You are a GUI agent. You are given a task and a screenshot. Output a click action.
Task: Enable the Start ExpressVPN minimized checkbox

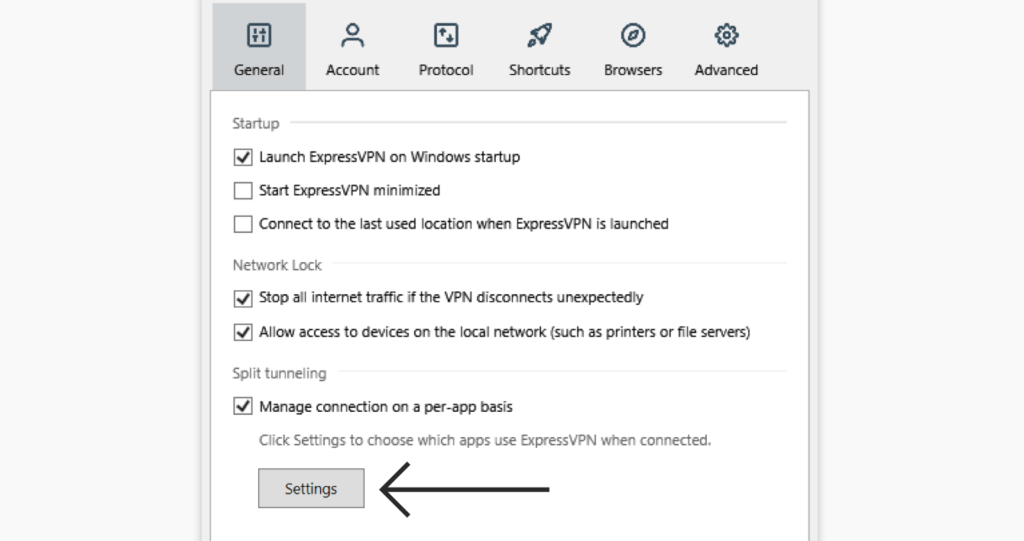(243, 190)
